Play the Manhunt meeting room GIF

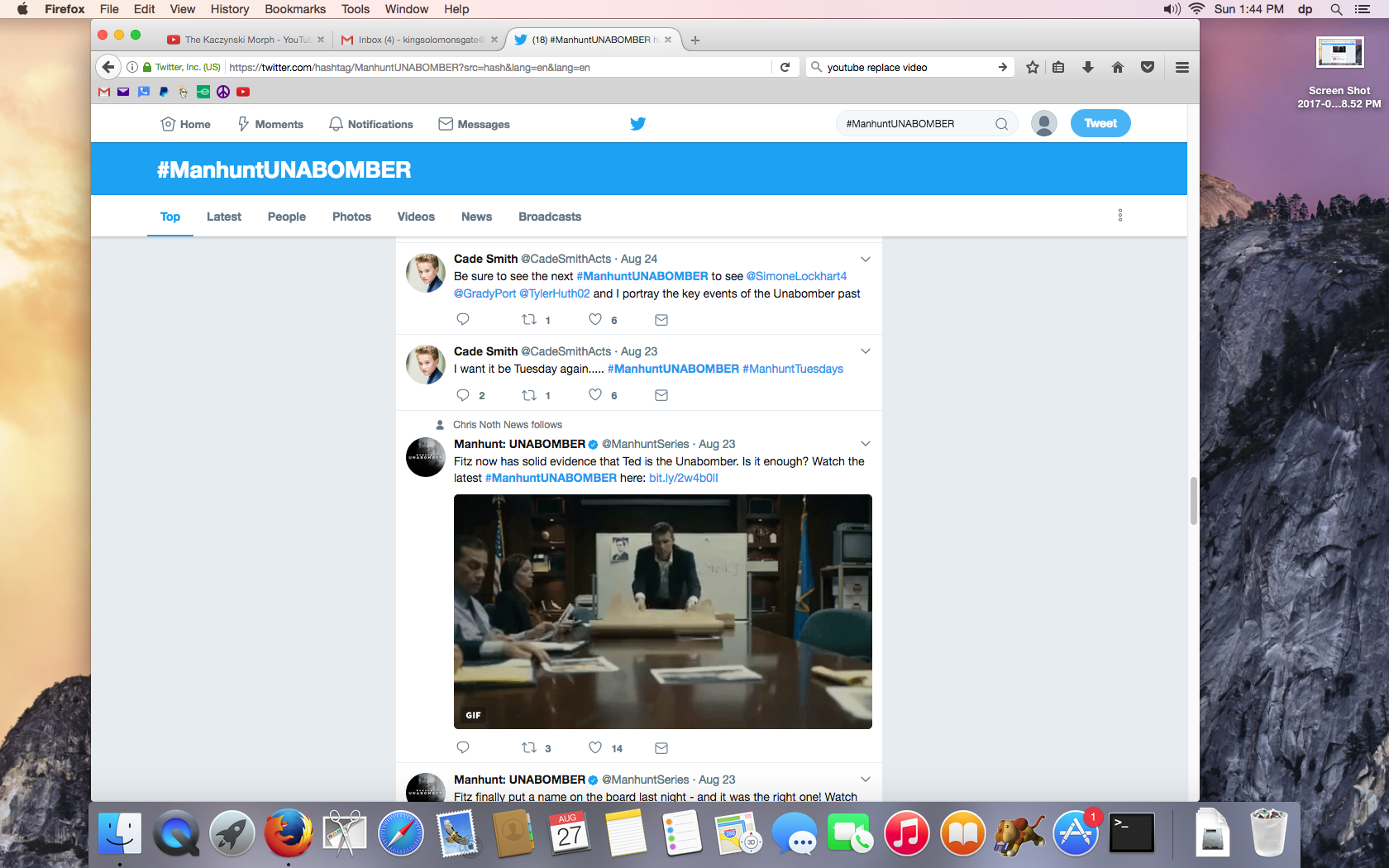663,612
